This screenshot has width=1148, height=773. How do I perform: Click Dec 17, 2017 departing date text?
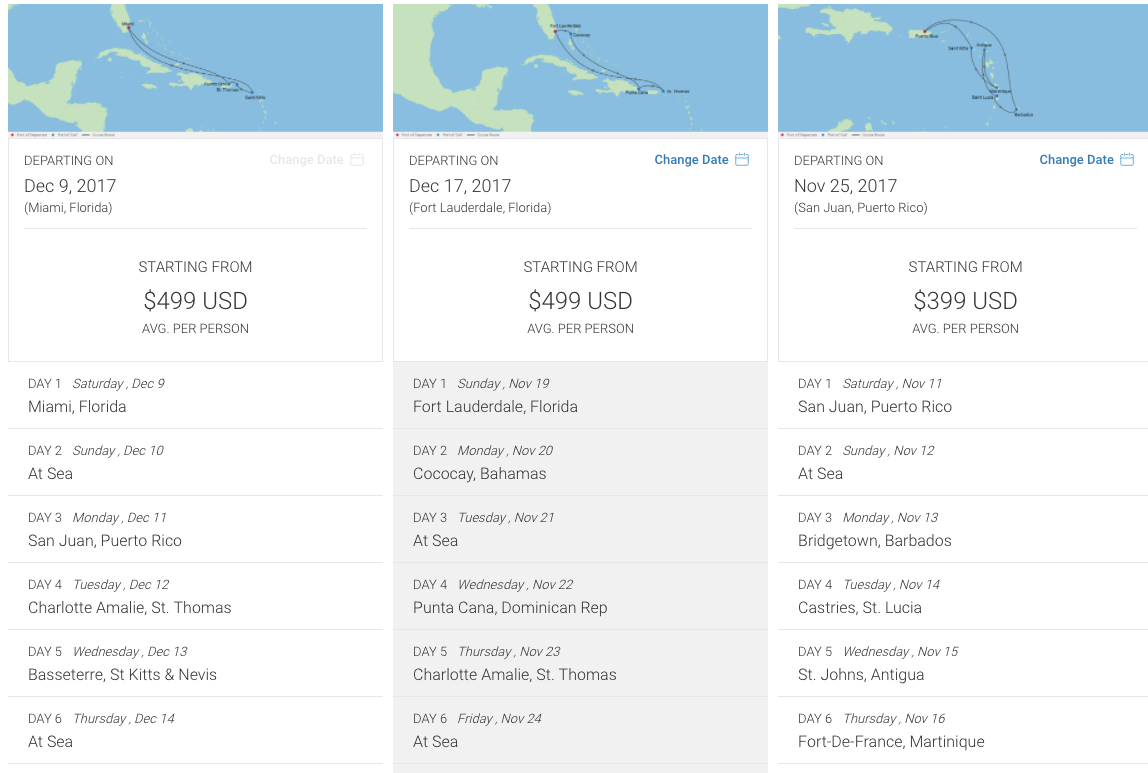(x=460, y=186)
